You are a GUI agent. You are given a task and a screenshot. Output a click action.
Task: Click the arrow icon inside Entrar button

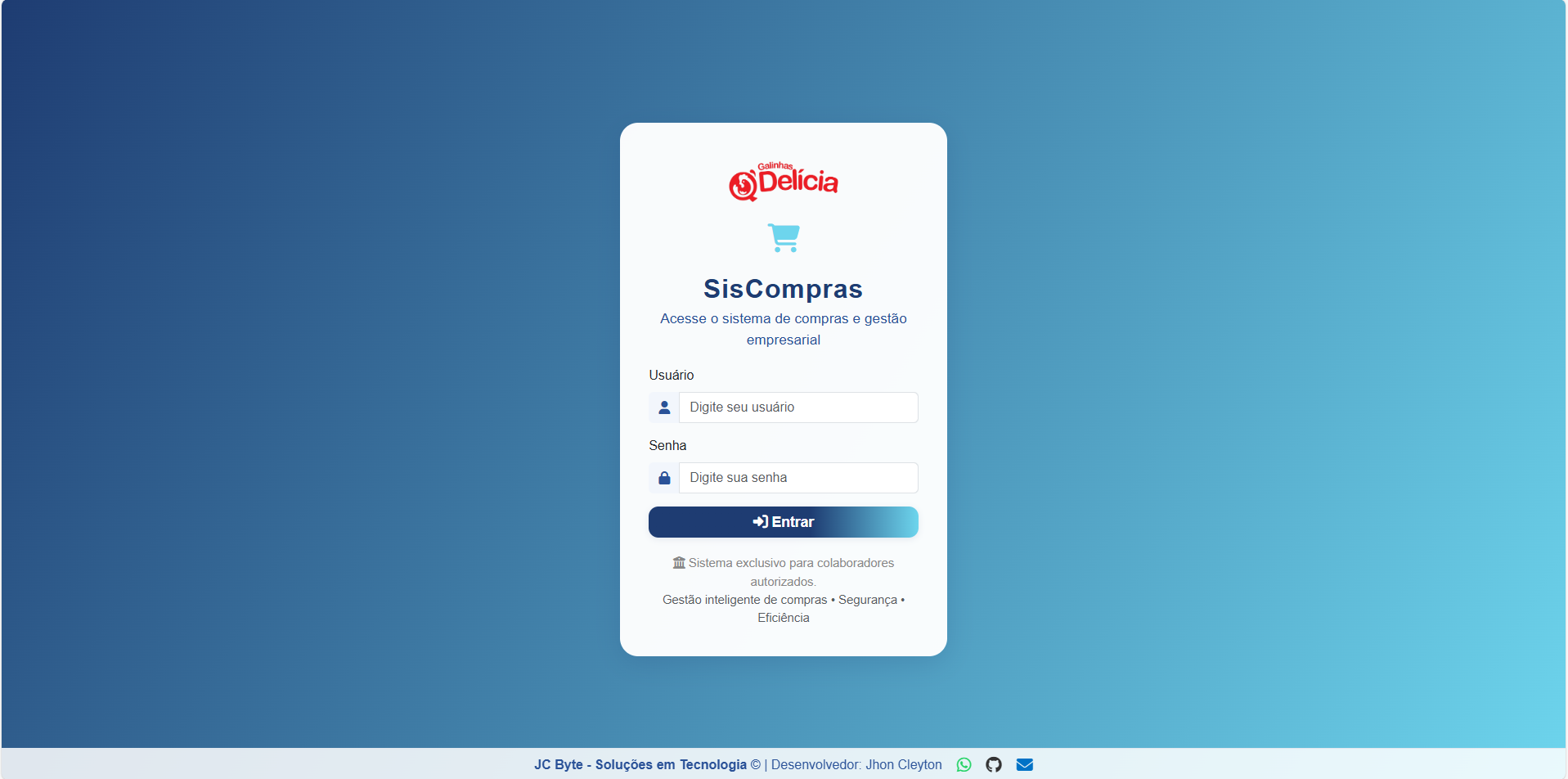tap(760, 522)
